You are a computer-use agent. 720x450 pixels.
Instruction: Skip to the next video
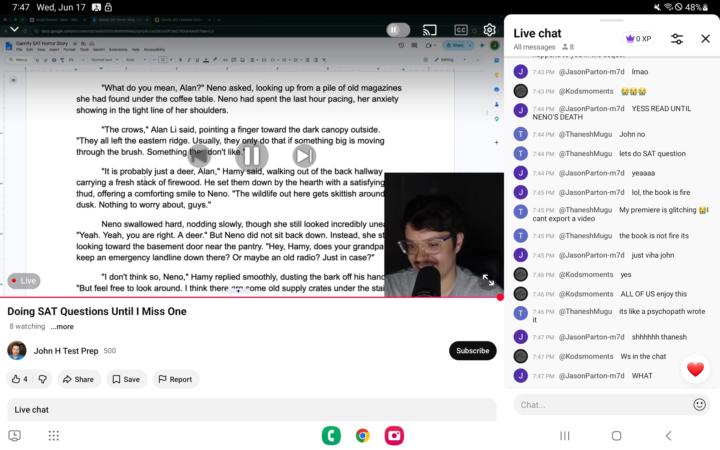[304, 156]
